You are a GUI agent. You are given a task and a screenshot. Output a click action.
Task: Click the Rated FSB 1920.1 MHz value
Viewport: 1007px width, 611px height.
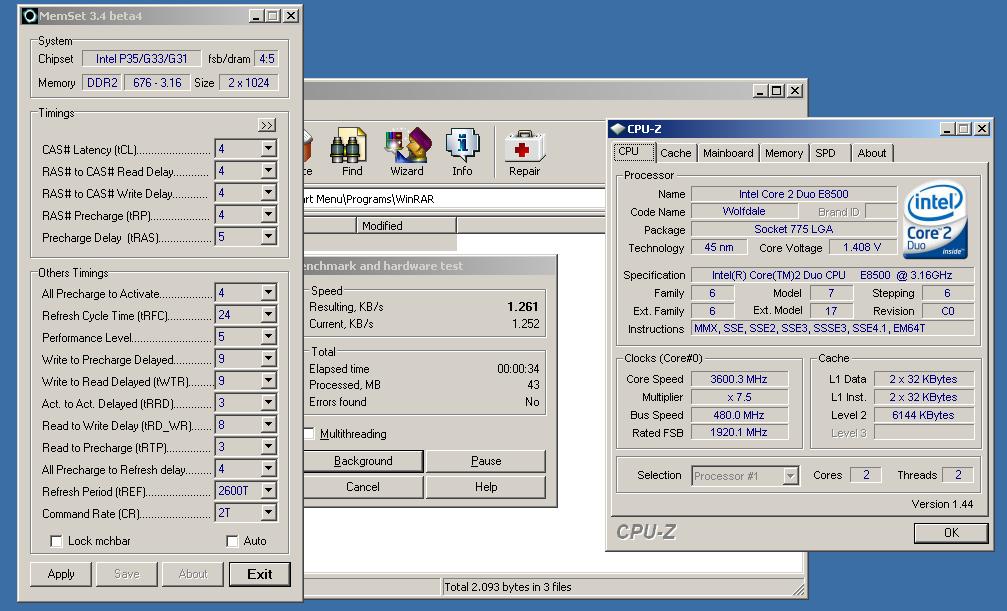(x=739, y=432)
